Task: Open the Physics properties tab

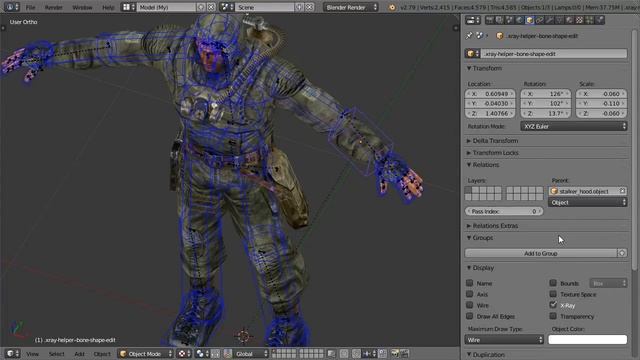Action: click(x=599, y=20)
